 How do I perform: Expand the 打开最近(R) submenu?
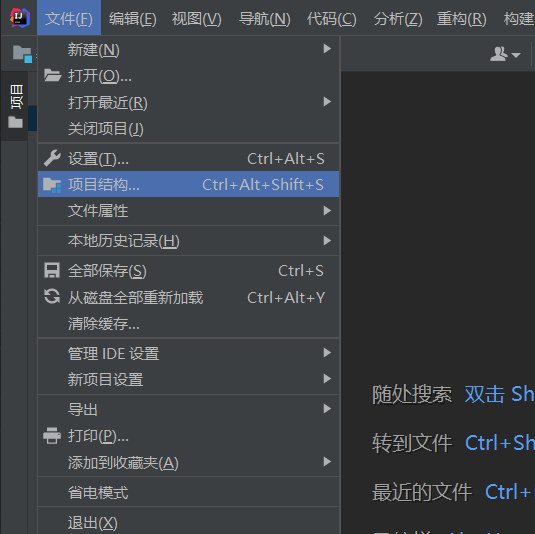pyautogui.click(x=188, y=102)
